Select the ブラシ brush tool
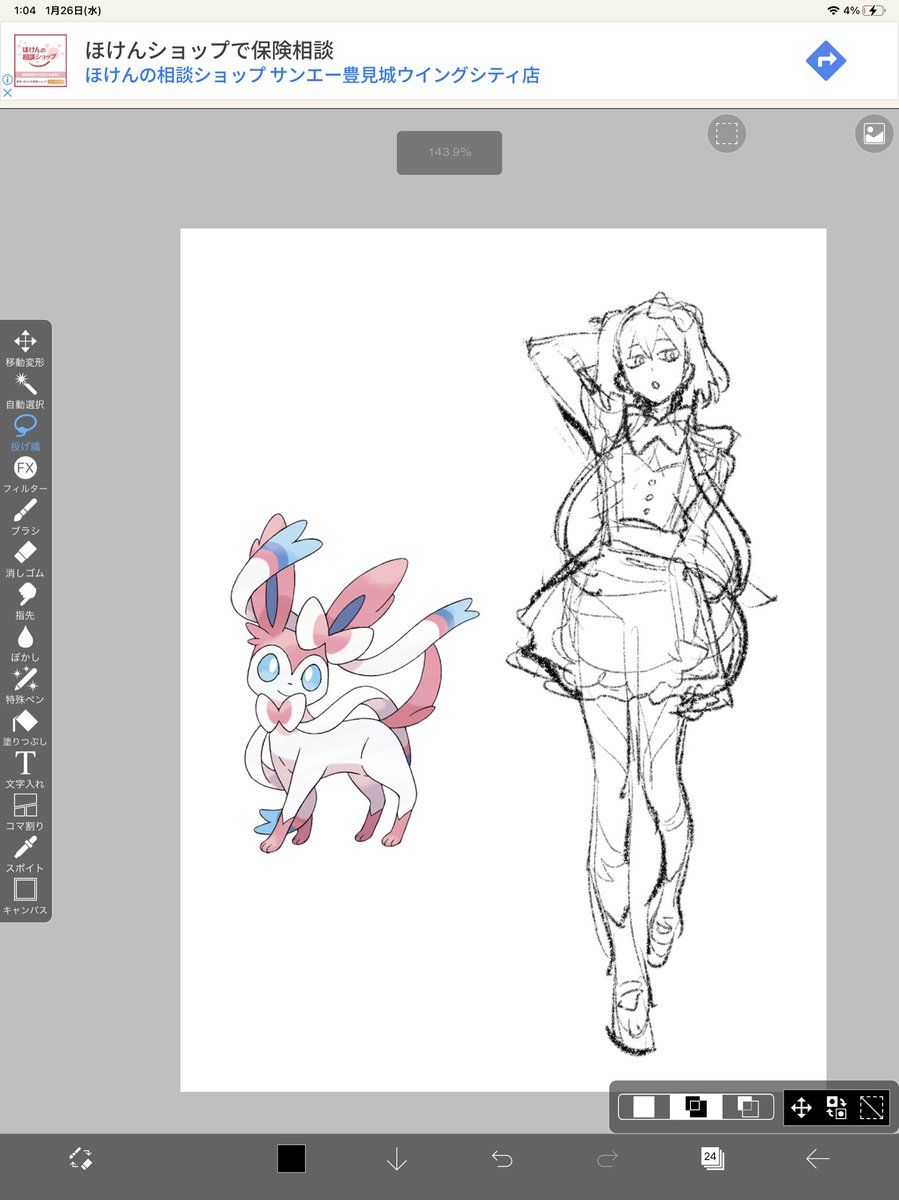This screenshot has height=1200, width=899. pos(25,517)
